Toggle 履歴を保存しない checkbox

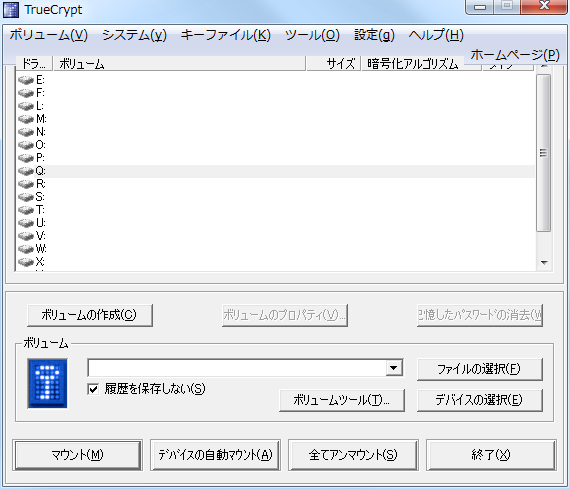pos(93,389)
